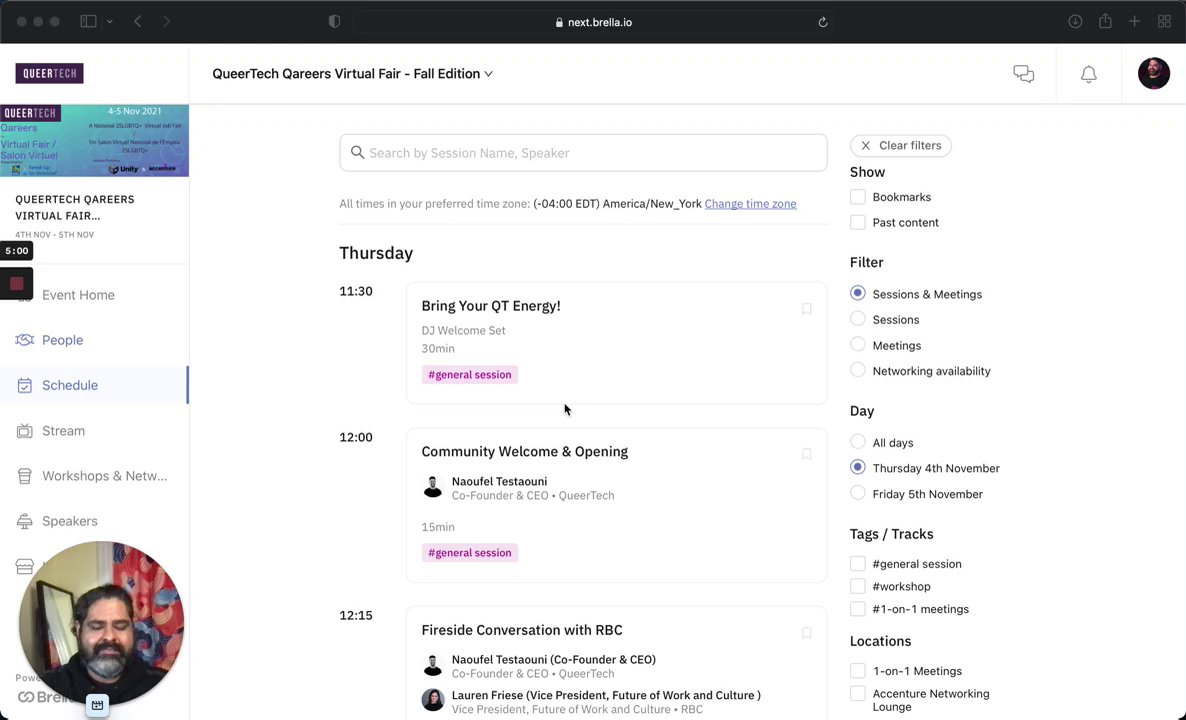Click the X icon to clear filters
The image size is (1186, 720).
865,146
